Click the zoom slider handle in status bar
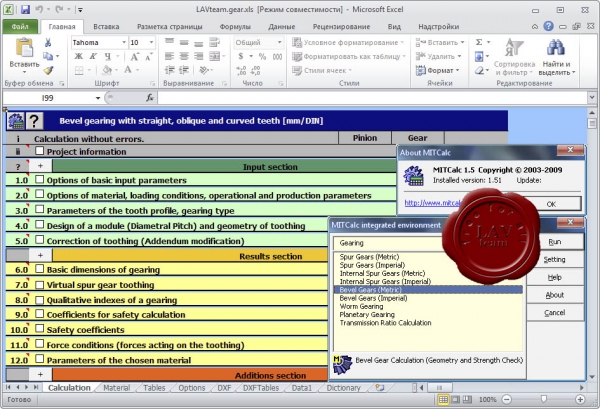600x409 pixels. point(543,399)
